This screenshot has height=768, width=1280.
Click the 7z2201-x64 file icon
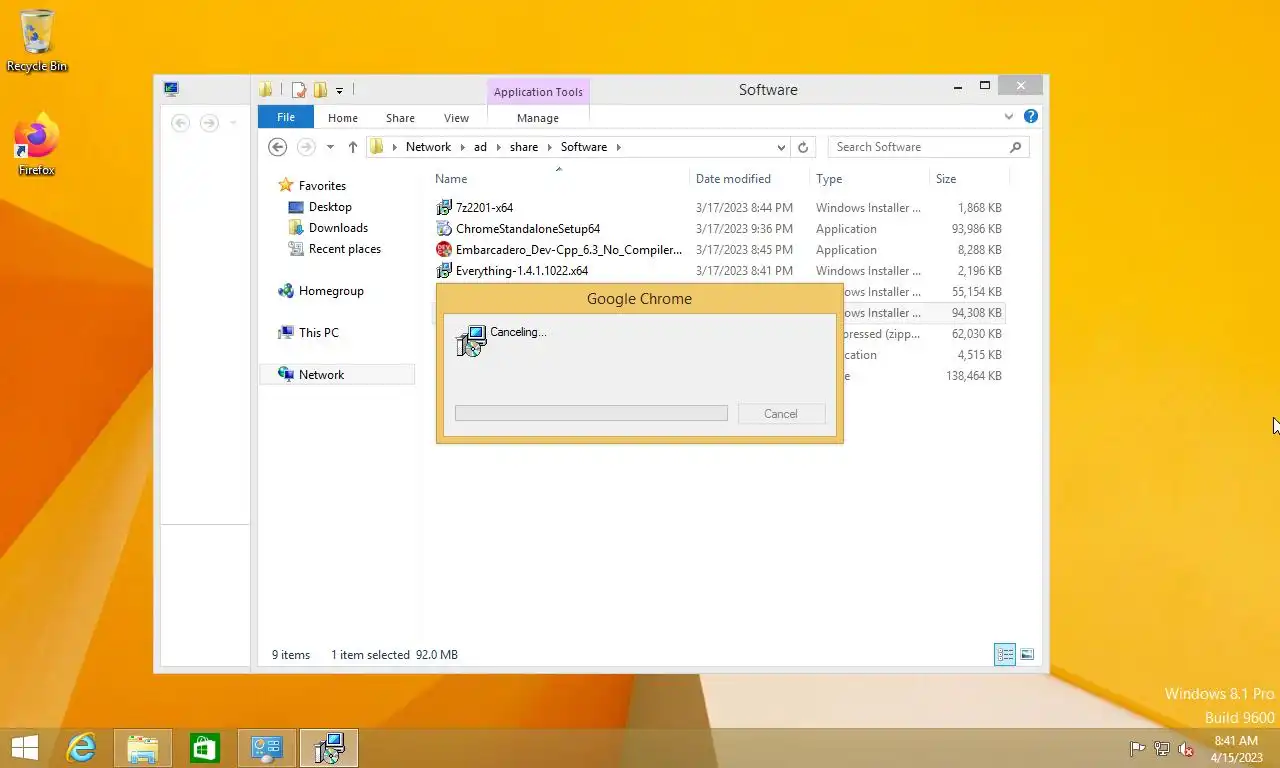tap(444, 208)
